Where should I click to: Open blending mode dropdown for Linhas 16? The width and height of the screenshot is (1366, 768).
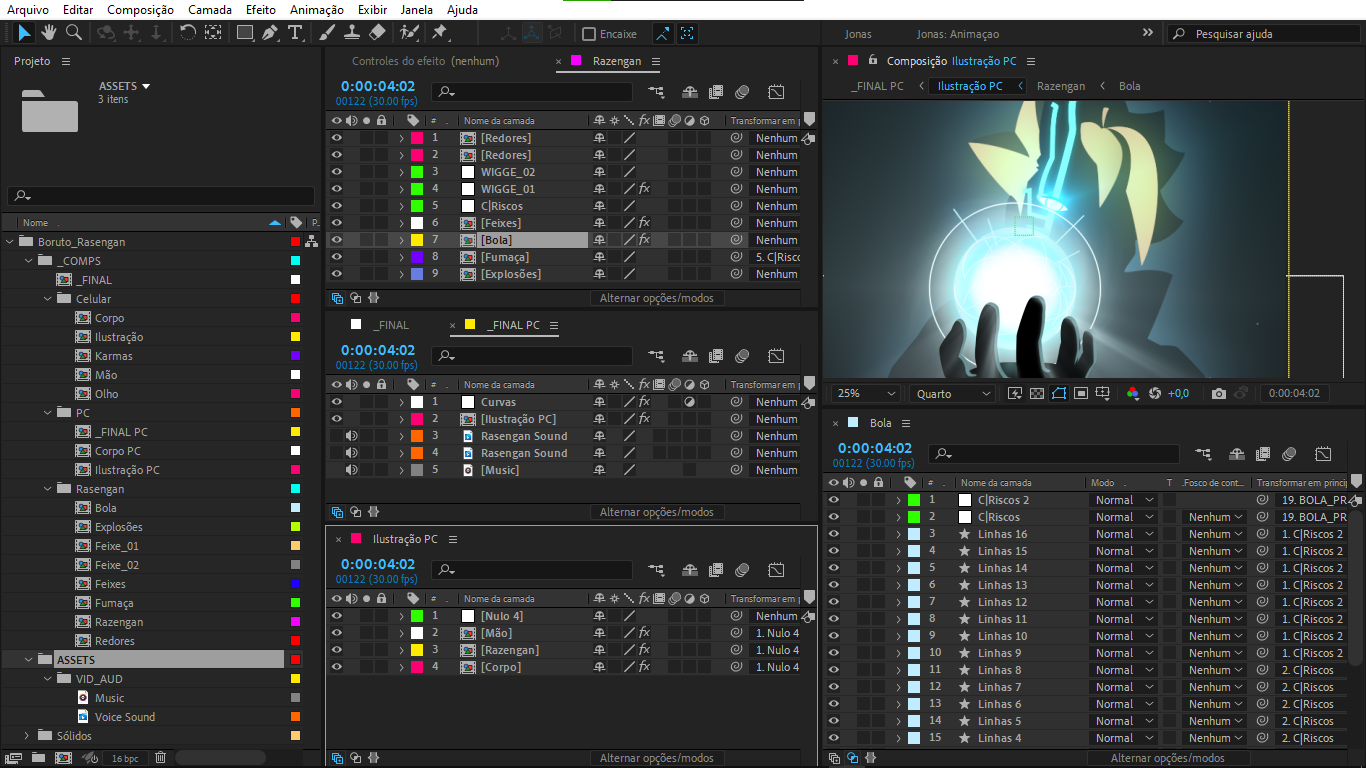coord(1123,534)
